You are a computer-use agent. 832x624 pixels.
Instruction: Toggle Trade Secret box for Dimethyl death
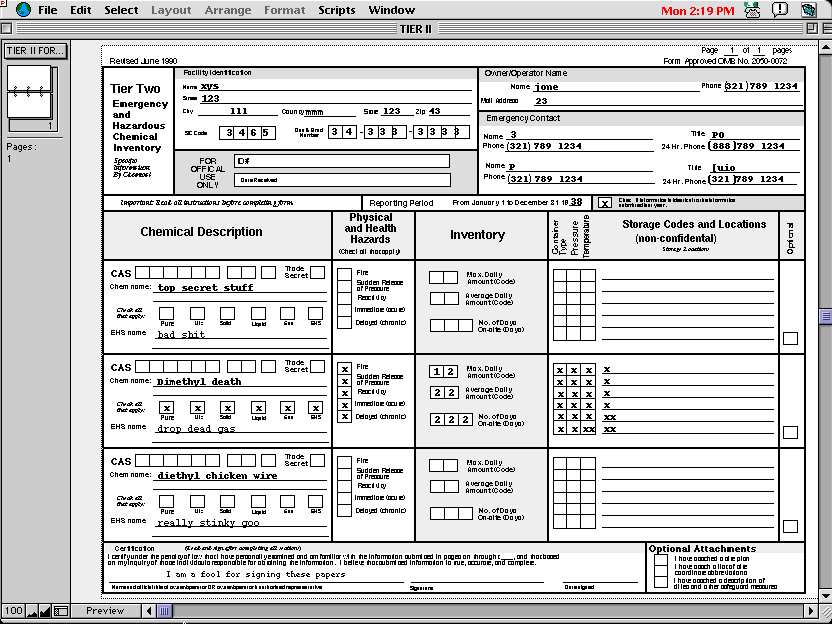point(317,366)
